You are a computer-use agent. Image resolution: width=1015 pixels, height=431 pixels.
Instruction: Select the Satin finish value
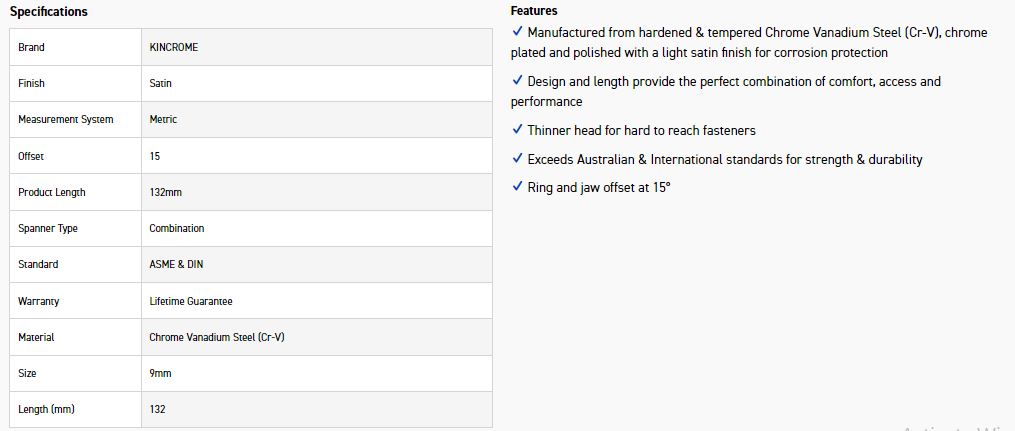(x=161, y=83)
